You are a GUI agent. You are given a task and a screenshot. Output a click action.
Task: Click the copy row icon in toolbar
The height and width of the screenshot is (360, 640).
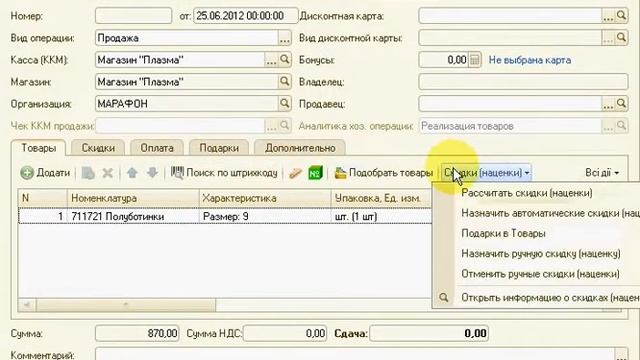(x=88, y=173)
